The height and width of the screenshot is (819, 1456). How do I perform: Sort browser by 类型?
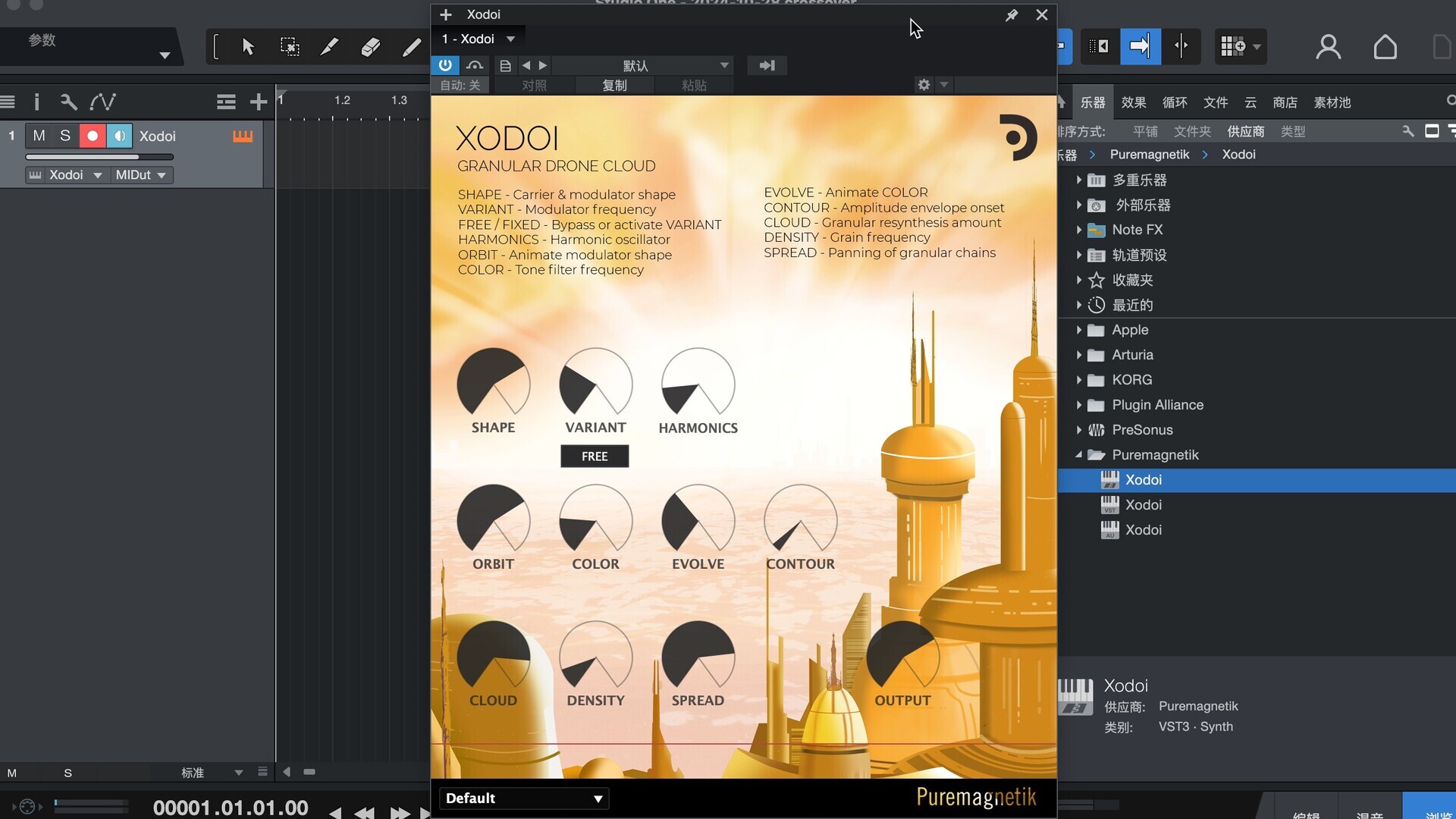[1293, 131]
